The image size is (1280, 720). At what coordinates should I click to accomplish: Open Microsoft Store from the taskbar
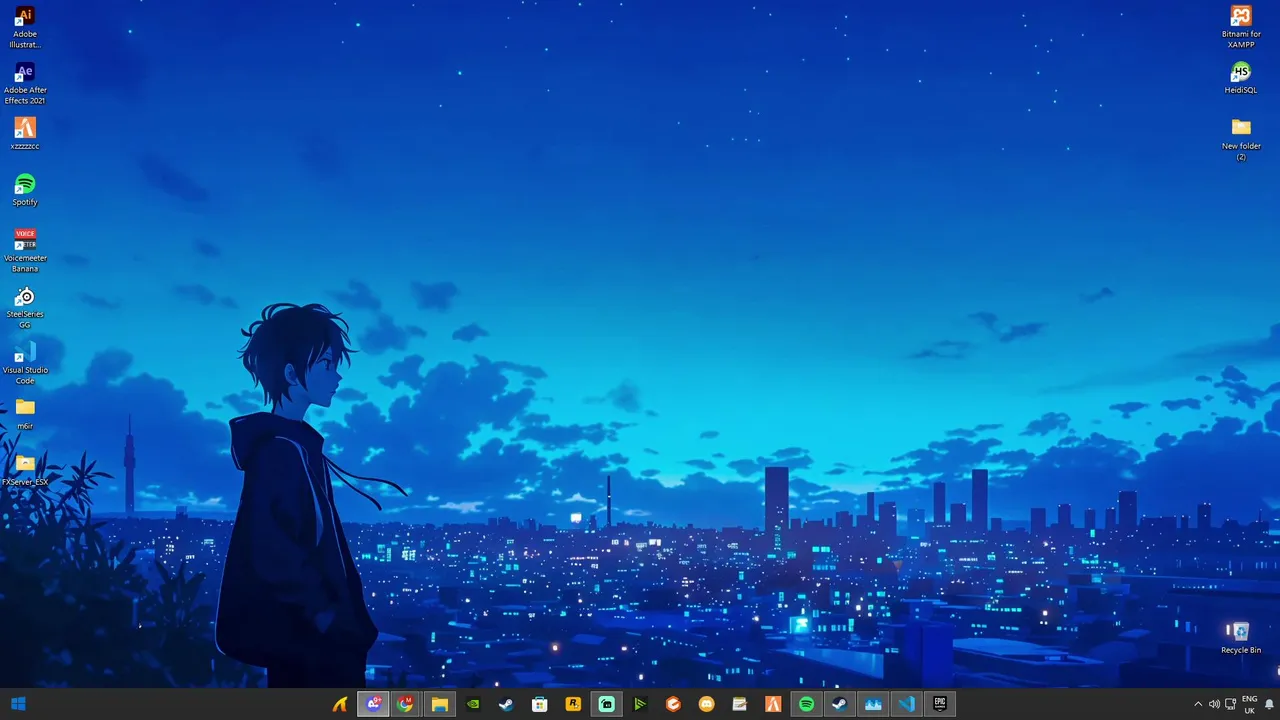(539, 704)
